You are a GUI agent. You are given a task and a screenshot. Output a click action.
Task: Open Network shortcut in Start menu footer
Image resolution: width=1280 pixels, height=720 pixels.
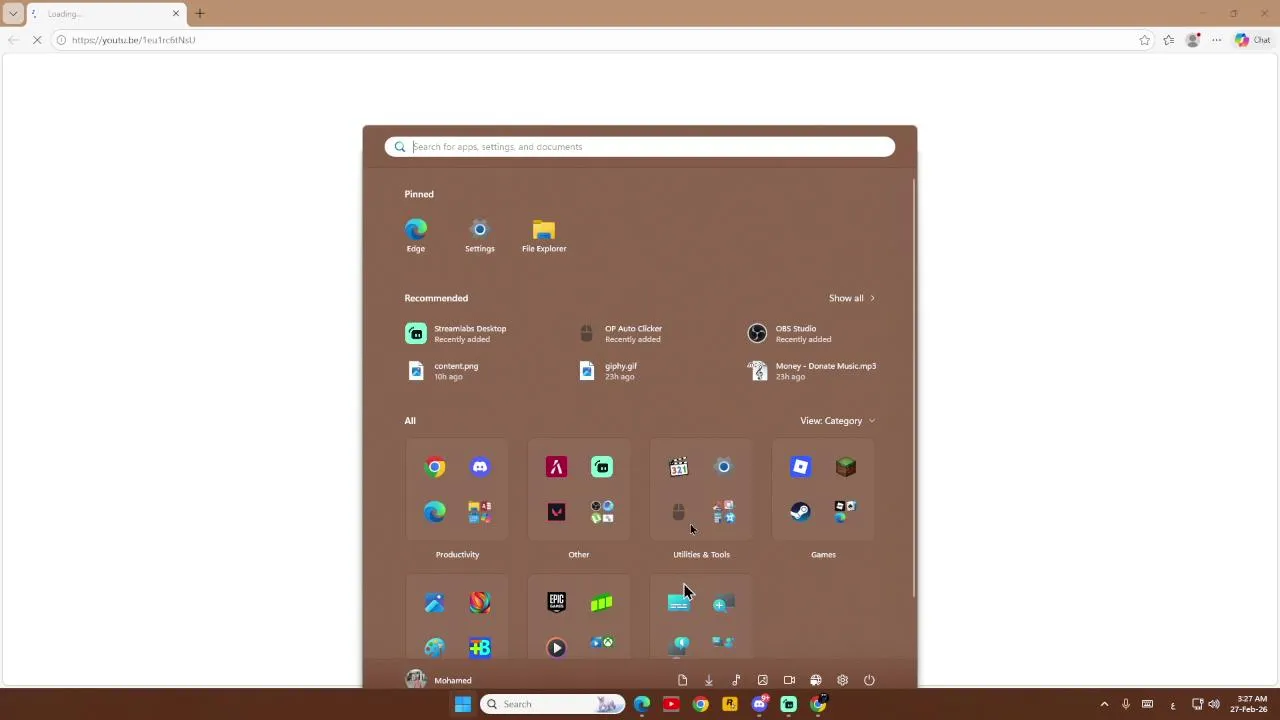(x=816, y=680)
